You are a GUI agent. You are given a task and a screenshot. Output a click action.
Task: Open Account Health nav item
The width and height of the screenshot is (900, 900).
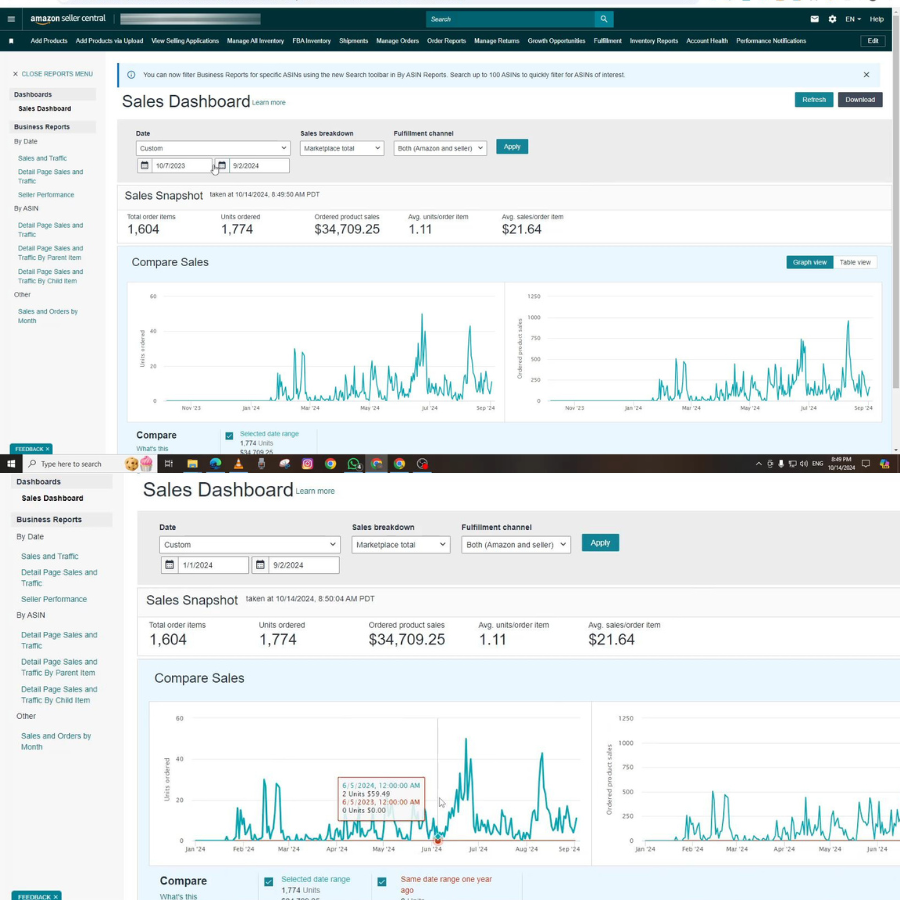point(707,41)
